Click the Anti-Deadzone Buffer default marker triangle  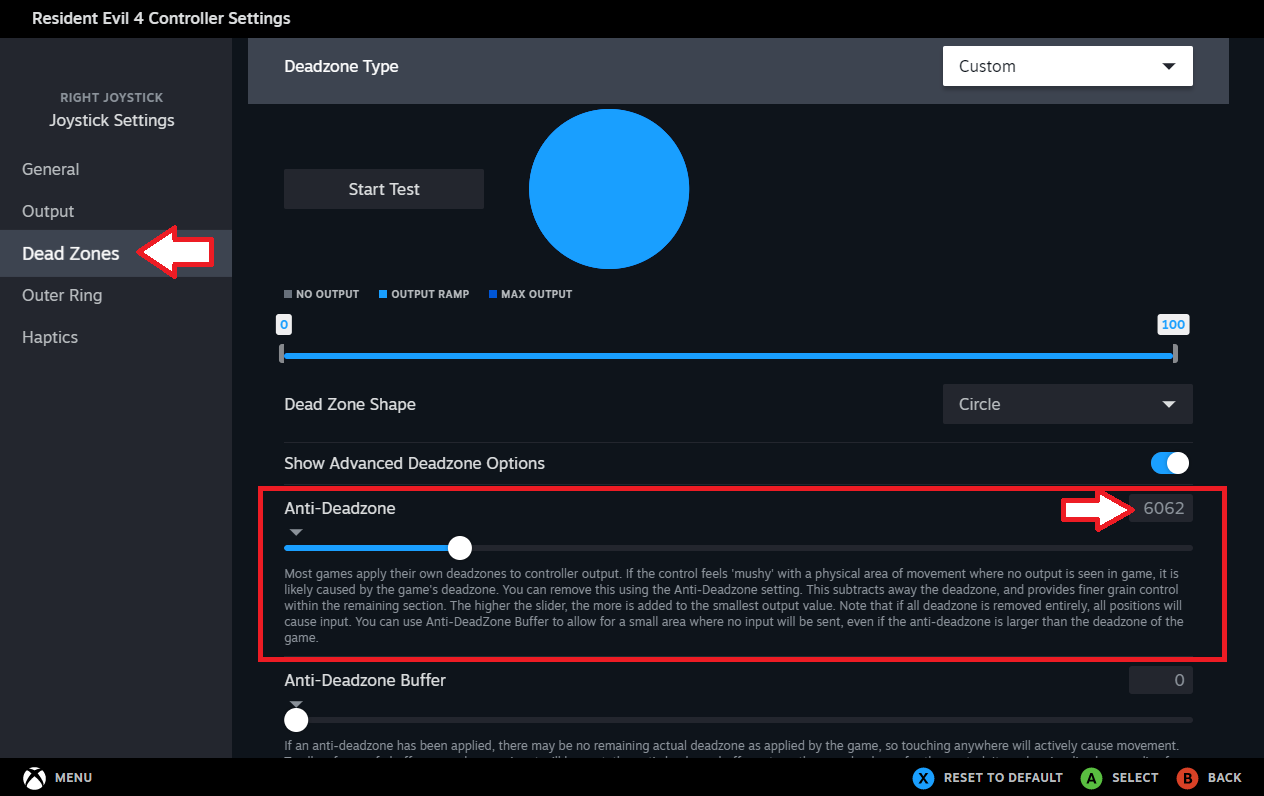pos(295,704)
